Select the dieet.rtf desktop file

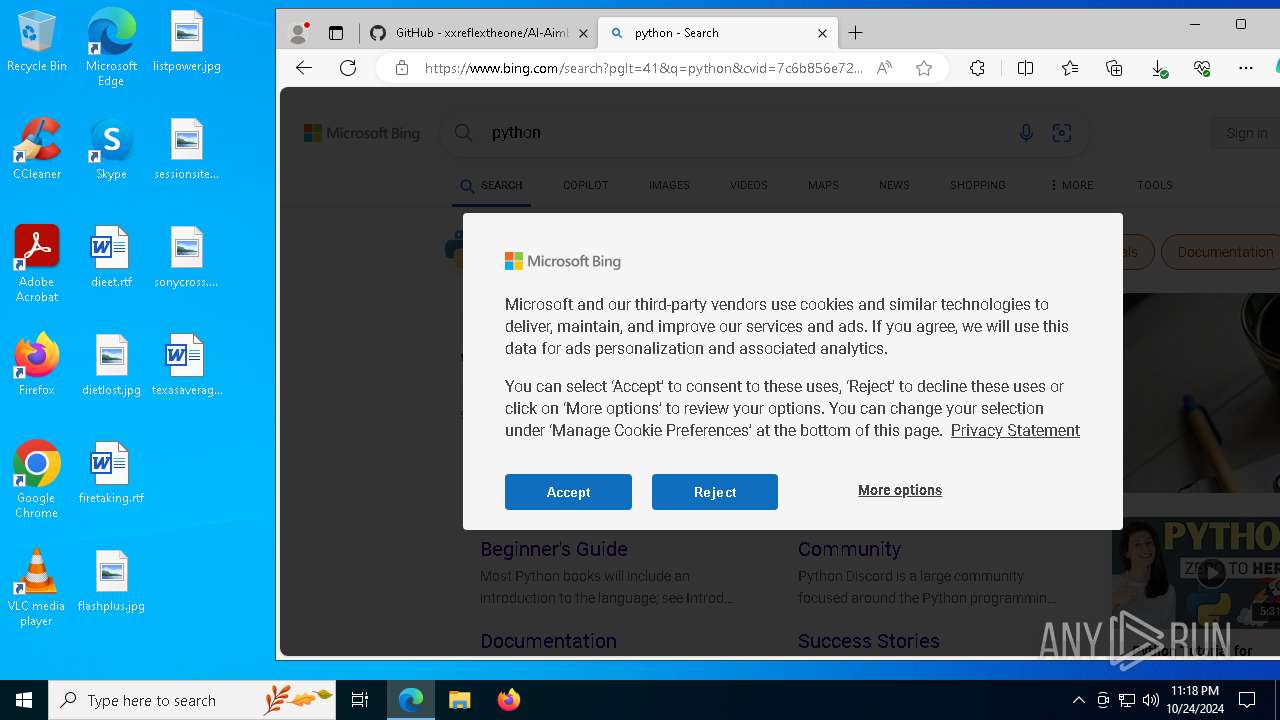point(111,257)
